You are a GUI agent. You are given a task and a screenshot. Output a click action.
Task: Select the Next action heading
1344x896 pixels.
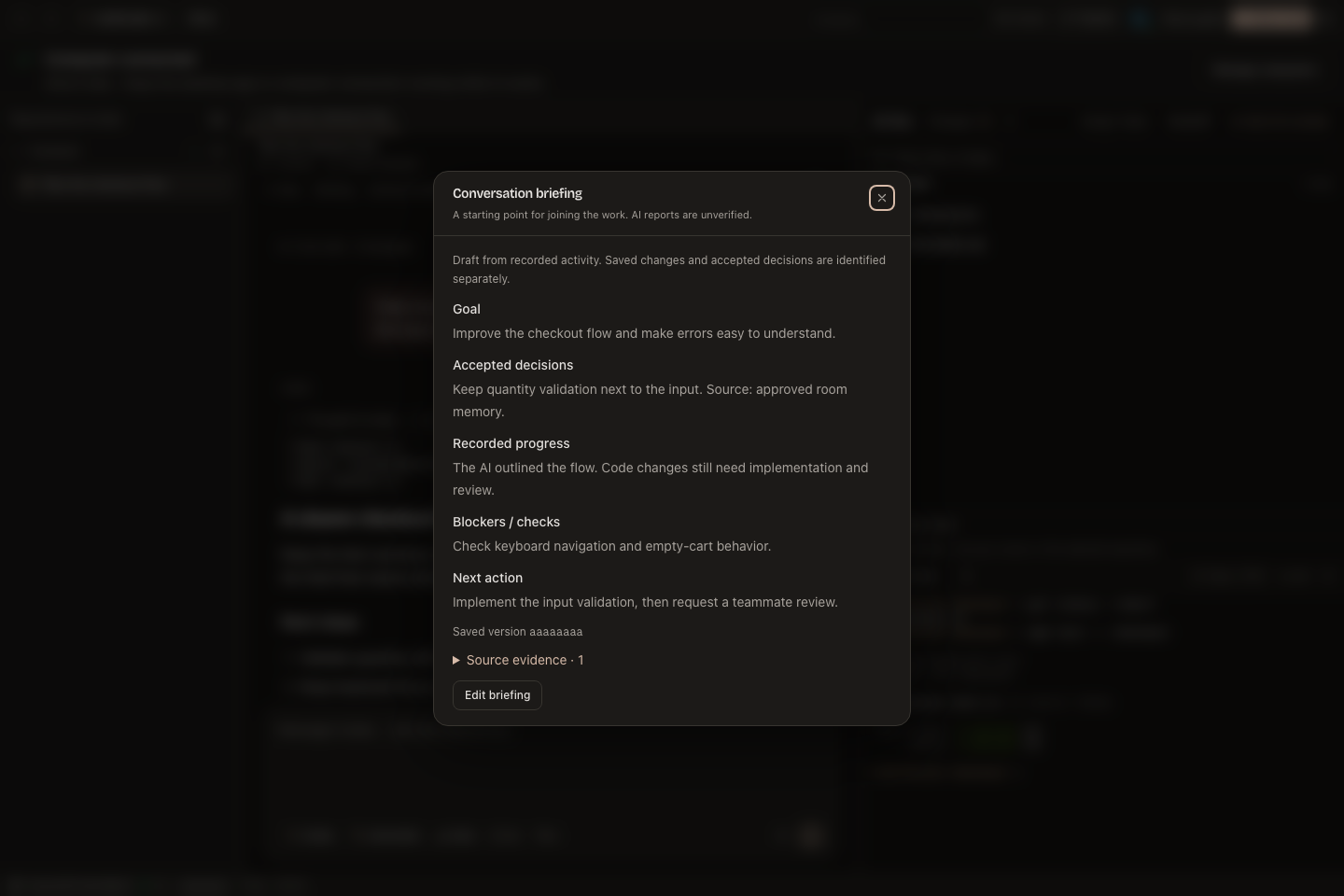(488, 578)
